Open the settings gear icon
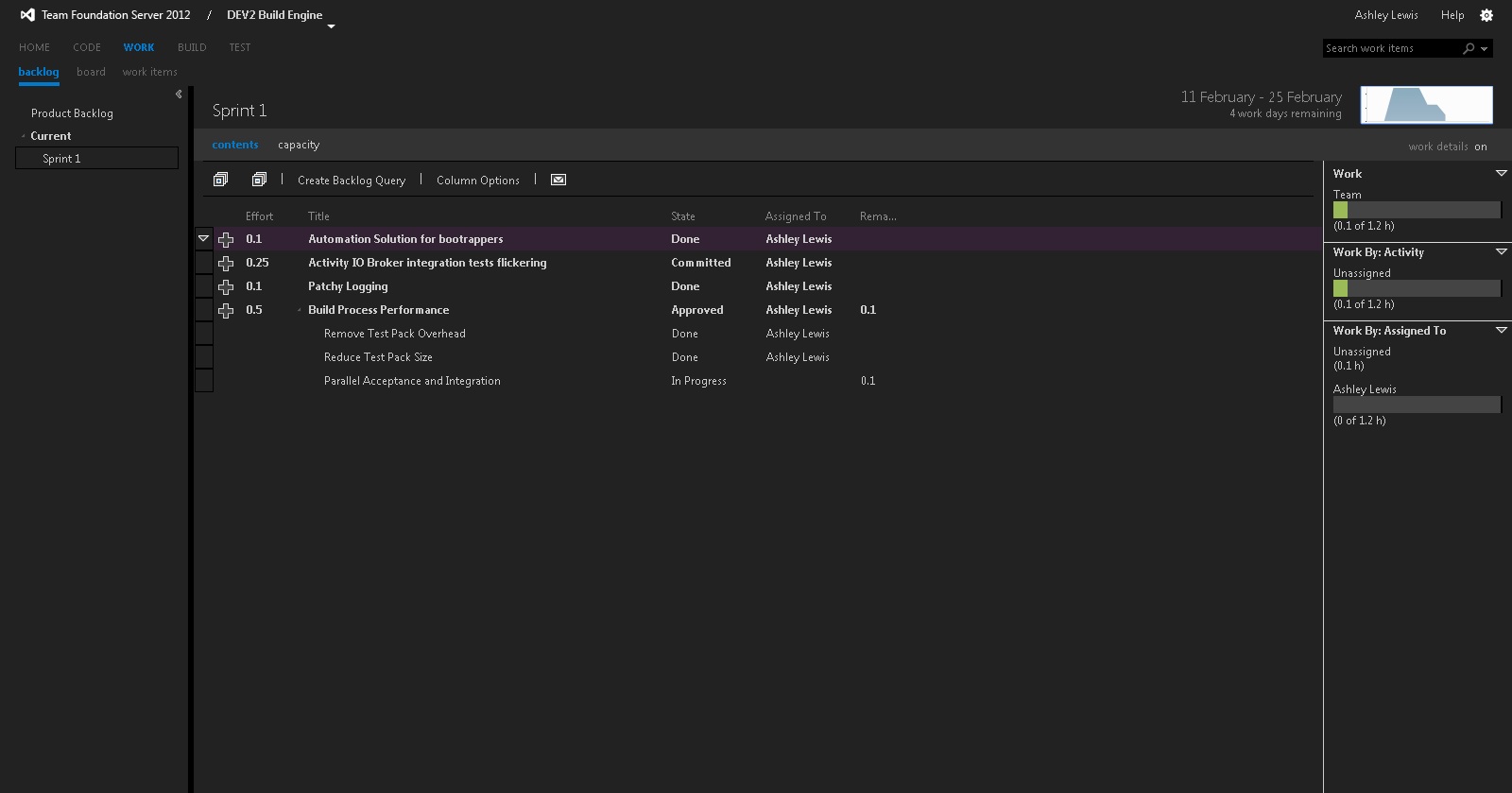The height and width of the screenshot is (793, 1512). [1486, 15]
